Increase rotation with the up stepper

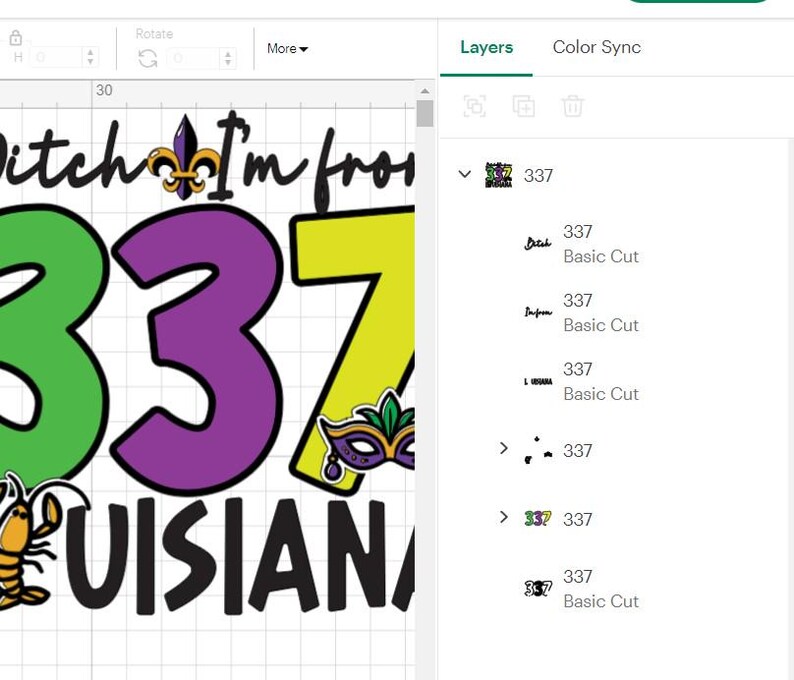click(x=228, y=54)
